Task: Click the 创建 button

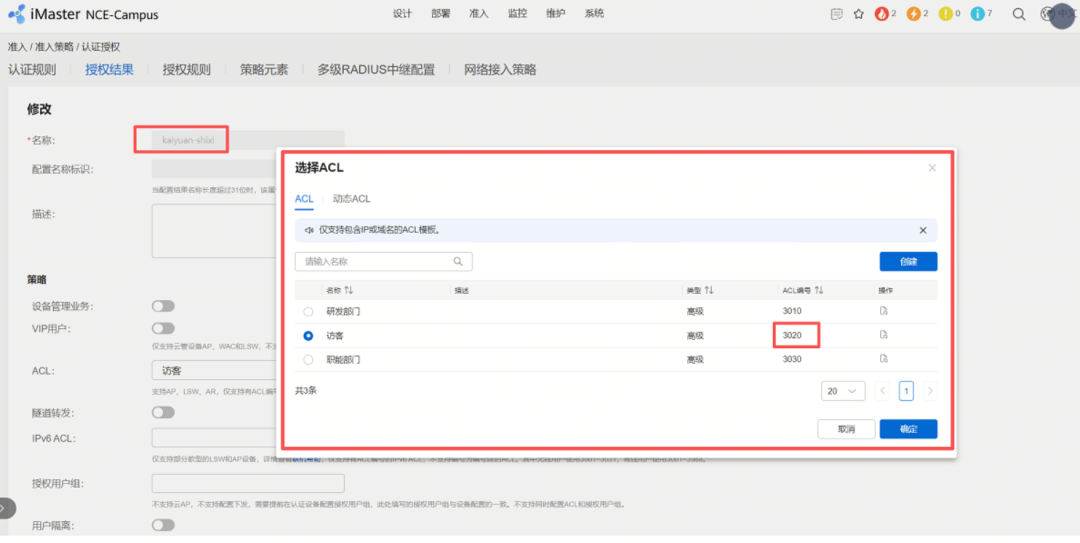Action: 908,261
